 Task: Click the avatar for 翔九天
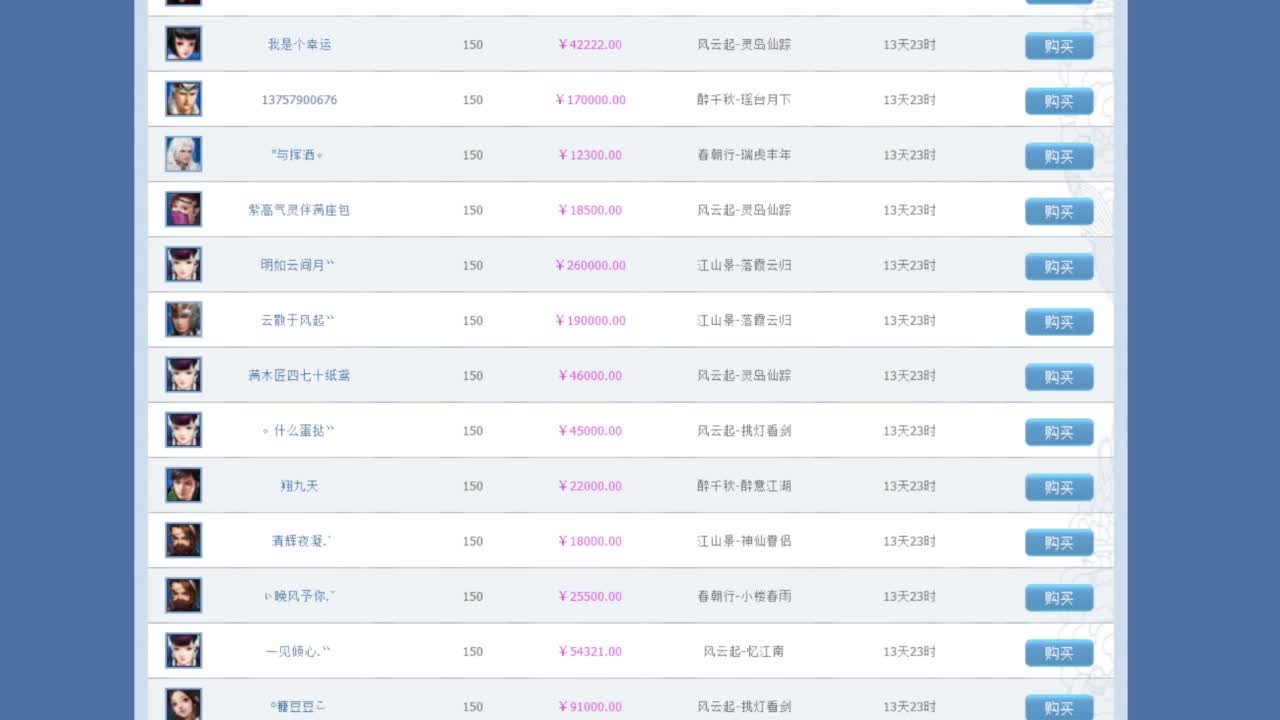(183, 485)
